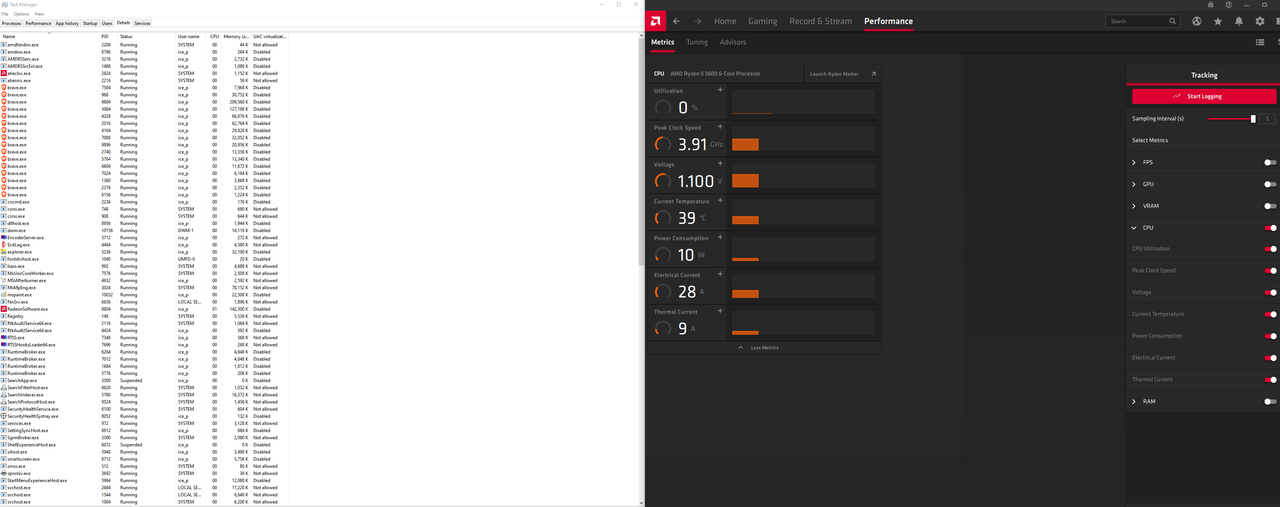Expand the FPS metrics group
The image size is (1280, 507).
pyautogui.click(x=1134, y=162)
